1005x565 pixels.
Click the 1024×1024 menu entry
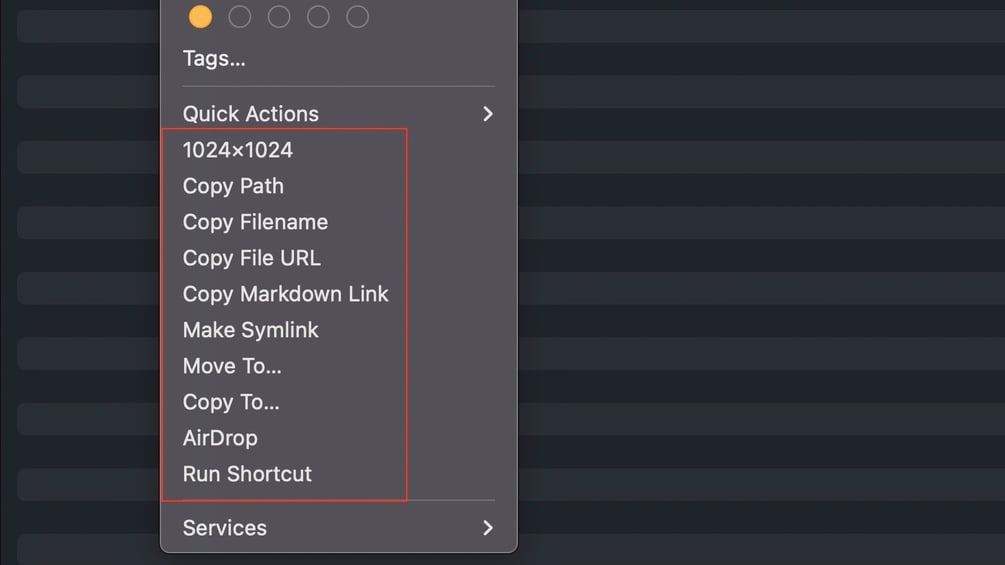click(238, 150)
